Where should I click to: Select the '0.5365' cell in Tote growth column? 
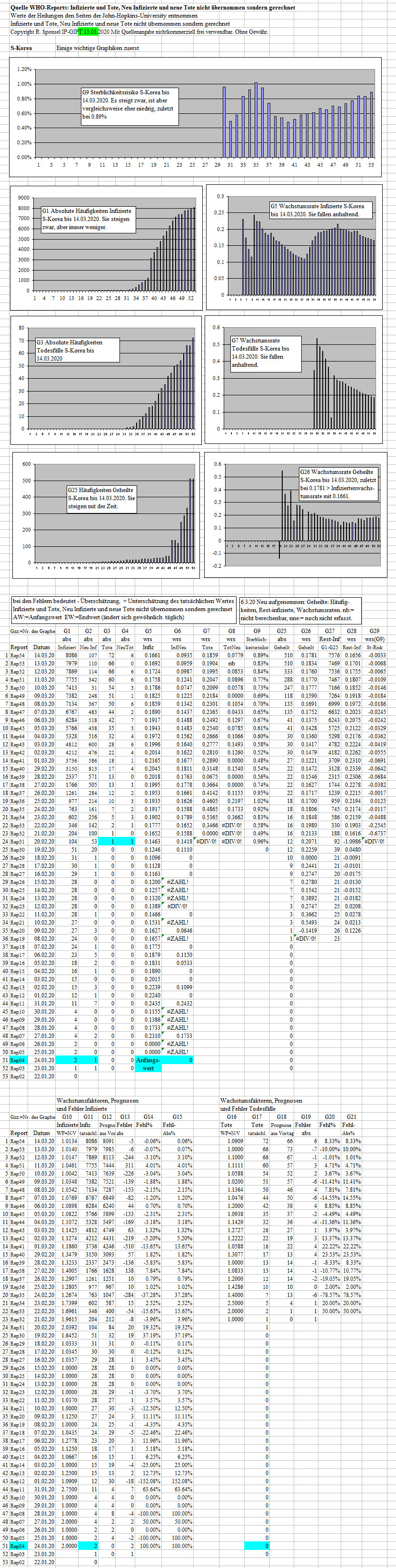point(206,817)
